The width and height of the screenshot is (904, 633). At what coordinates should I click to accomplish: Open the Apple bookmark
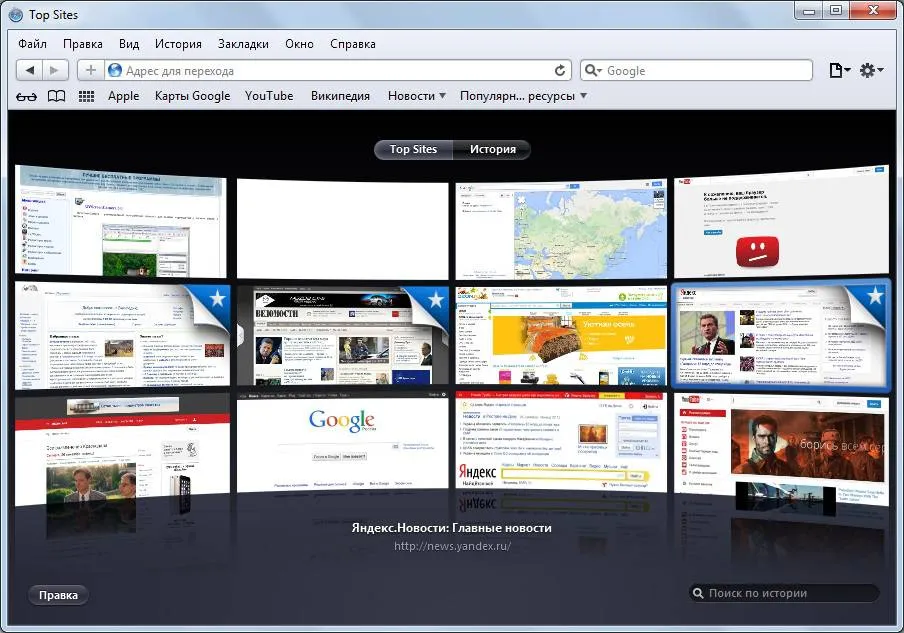[123, 96]
